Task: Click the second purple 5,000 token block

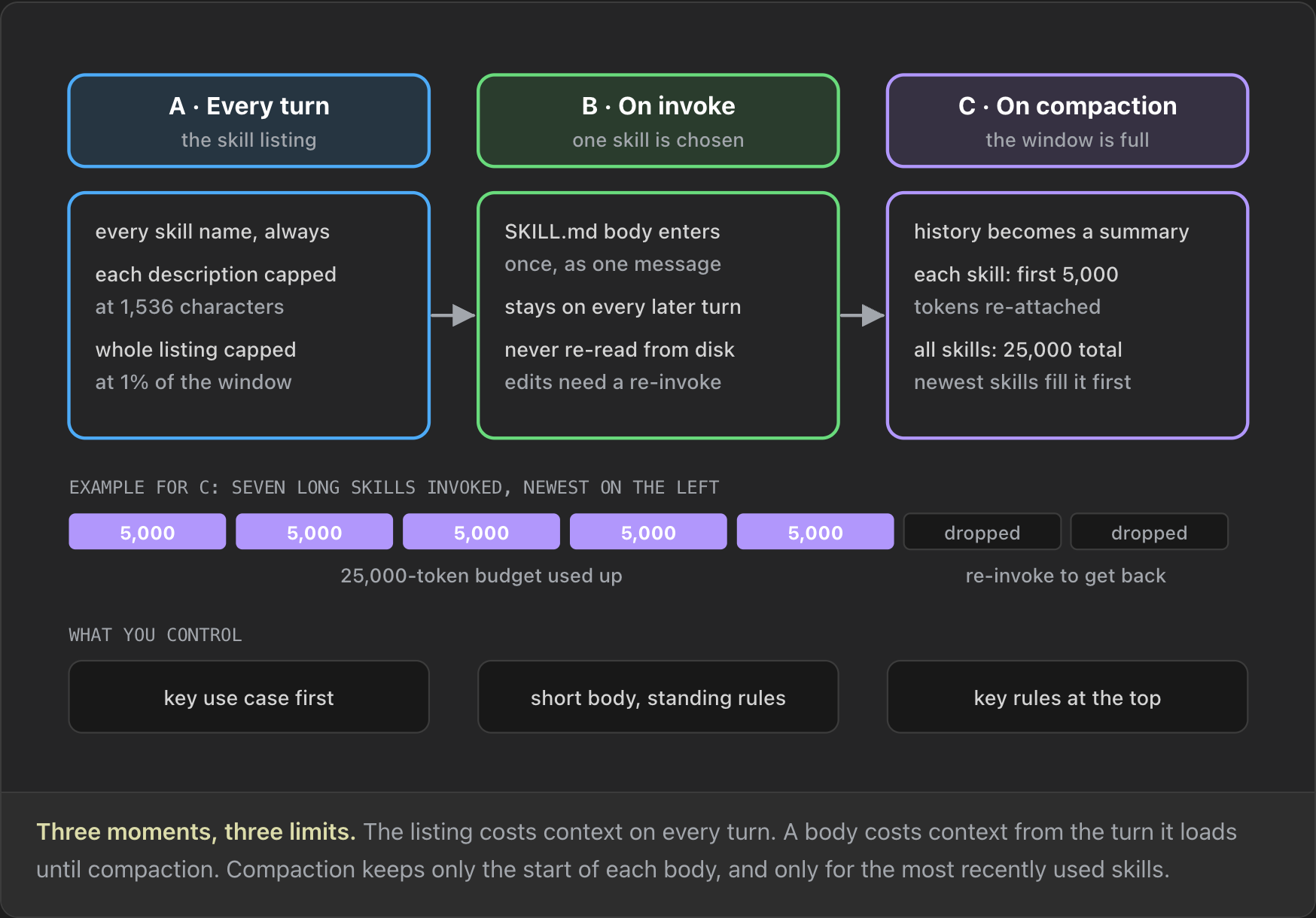Action: [x=315, y=532]
